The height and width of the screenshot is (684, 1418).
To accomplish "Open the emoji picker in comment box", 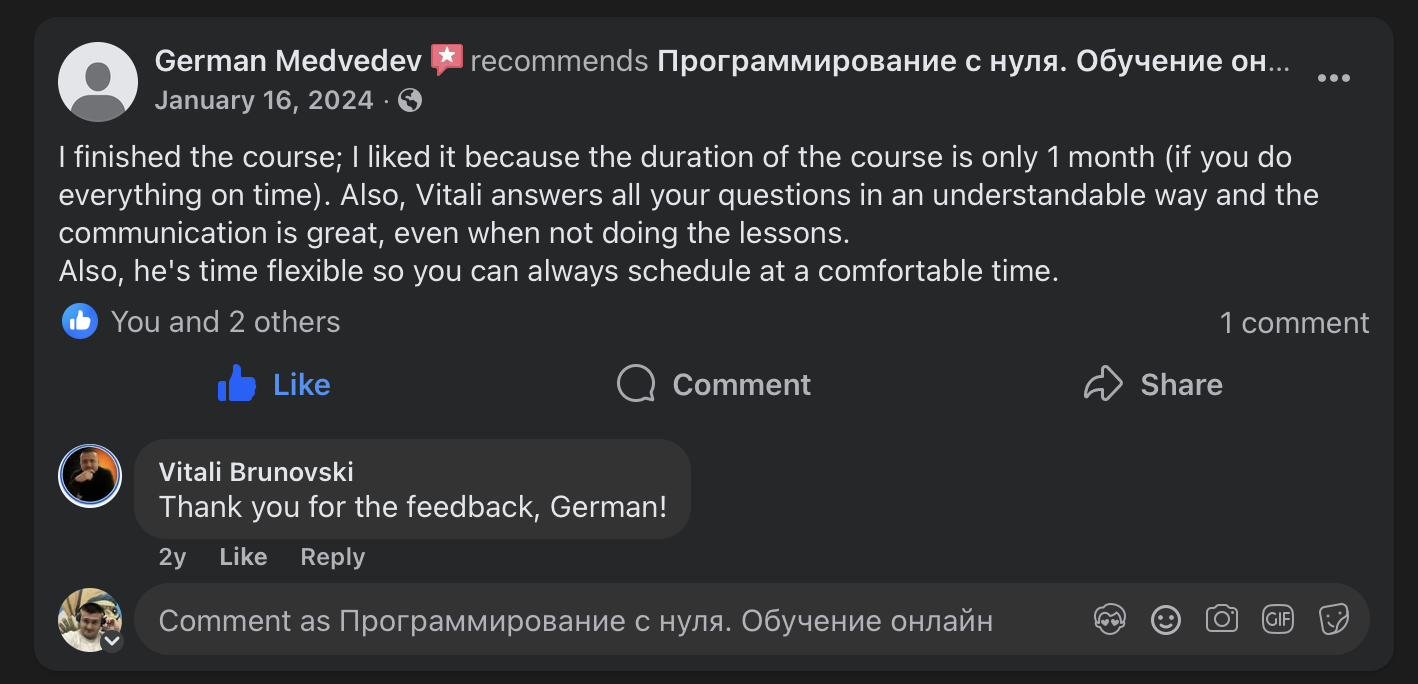I will coord(1165,620).
